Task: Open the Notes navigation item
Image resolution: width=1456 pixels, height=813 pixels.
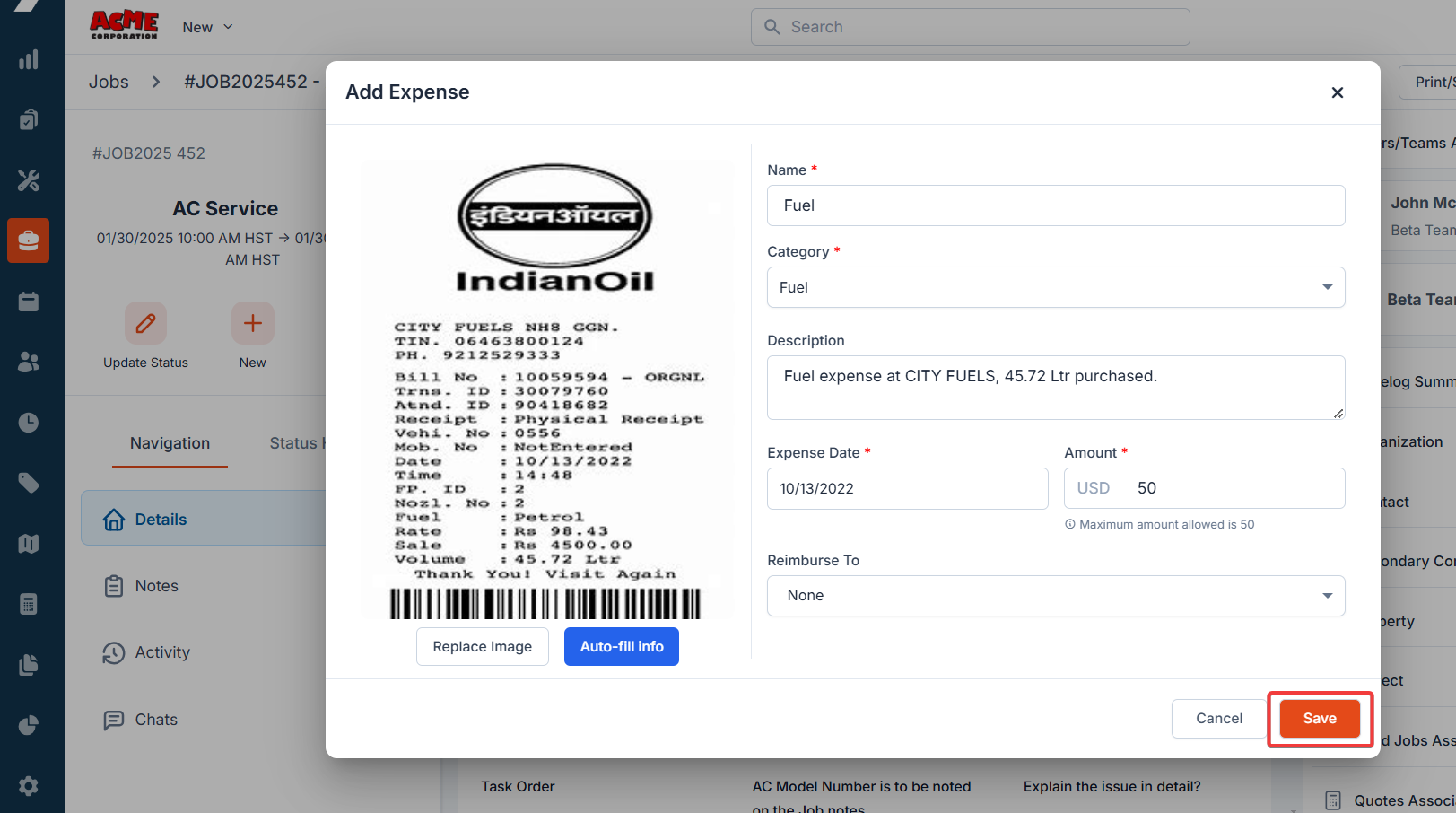Action: click(x=156, y=586)
